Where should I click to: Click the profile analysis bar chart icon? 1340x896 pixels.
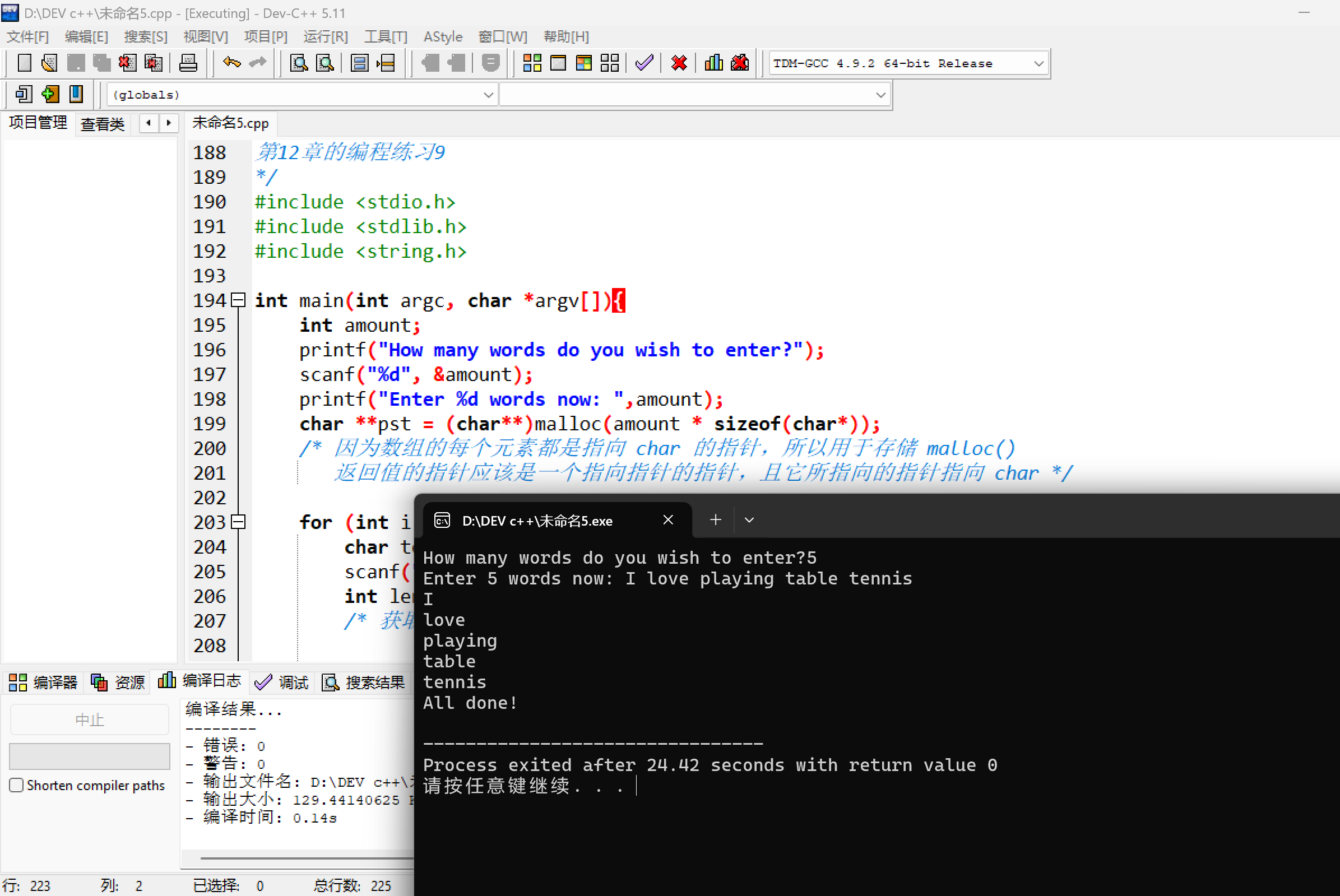tap(713, 63)
